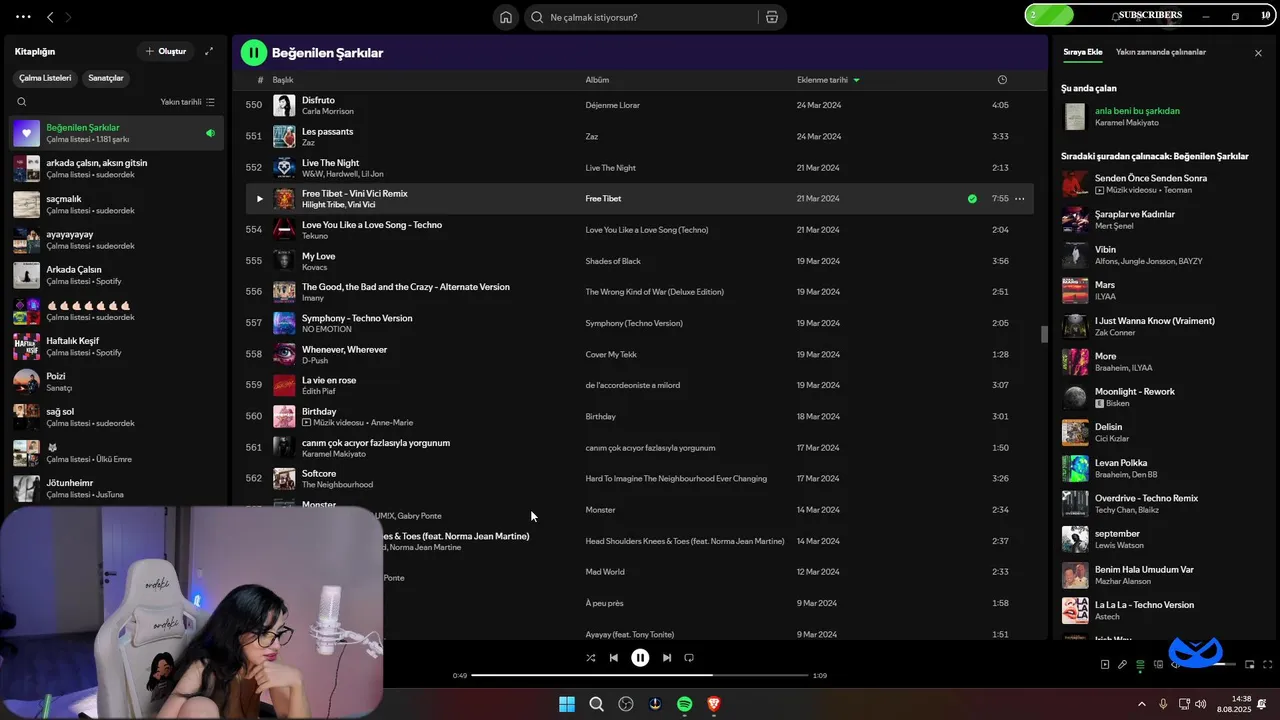Open The Neighbourhood artist link
This screenshot has width=1280, height=720.
[337, 485]
